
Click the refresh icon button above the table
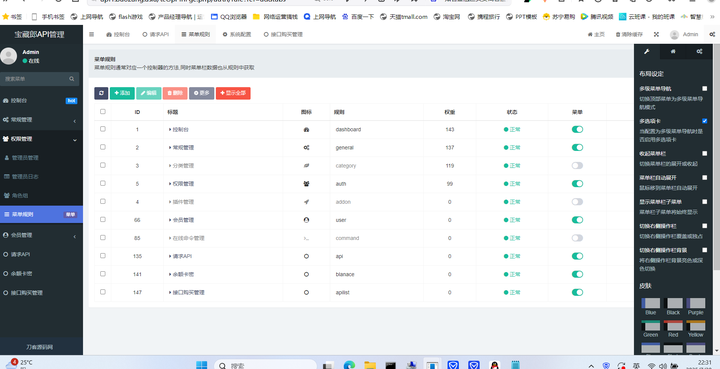(x=101, y=93)
